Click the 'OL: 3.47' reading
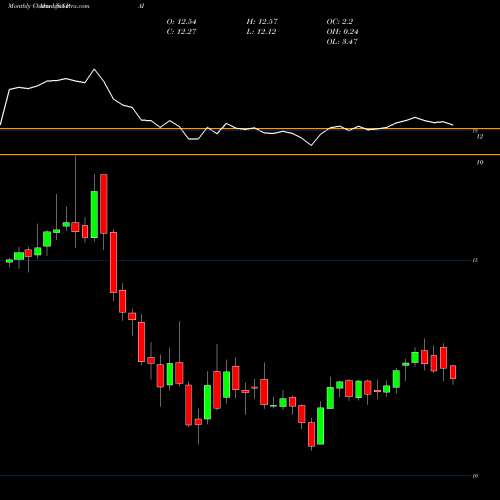500x500 pixels. tap(342, 42)
